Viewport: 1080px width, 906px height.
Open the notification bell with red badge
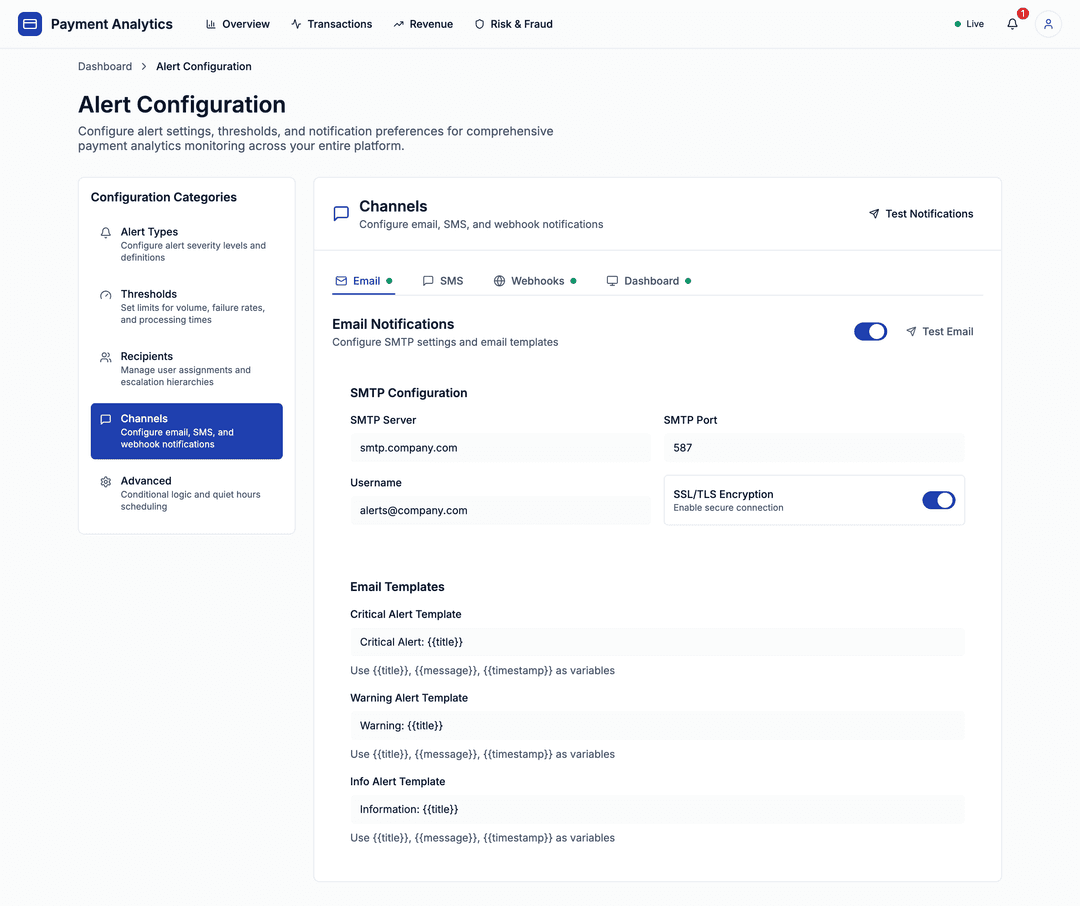(x=1012, y=24)
